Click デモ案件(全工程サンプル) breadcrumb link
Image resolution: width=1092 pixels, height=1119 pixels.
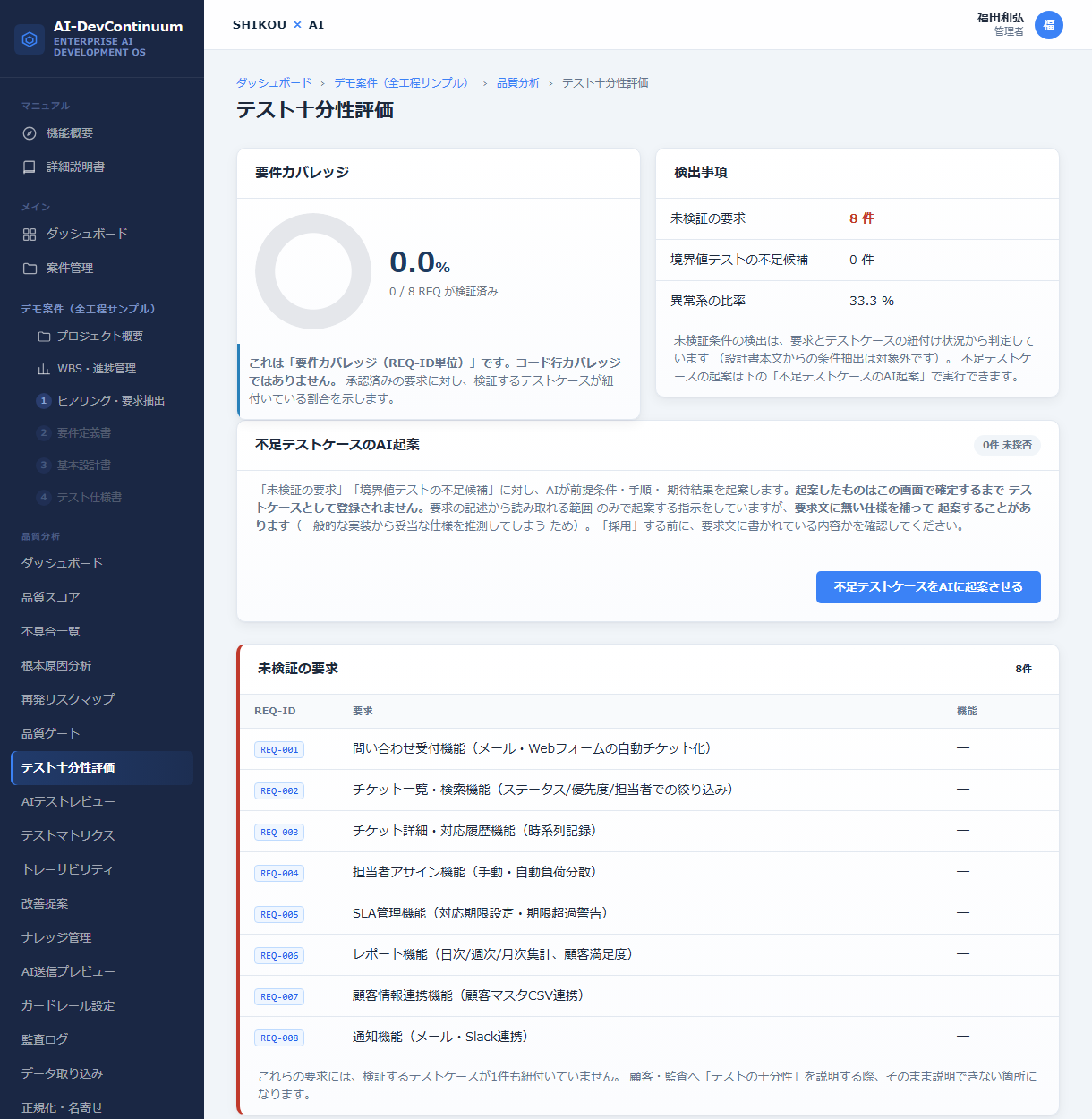[x=404, y=83]
